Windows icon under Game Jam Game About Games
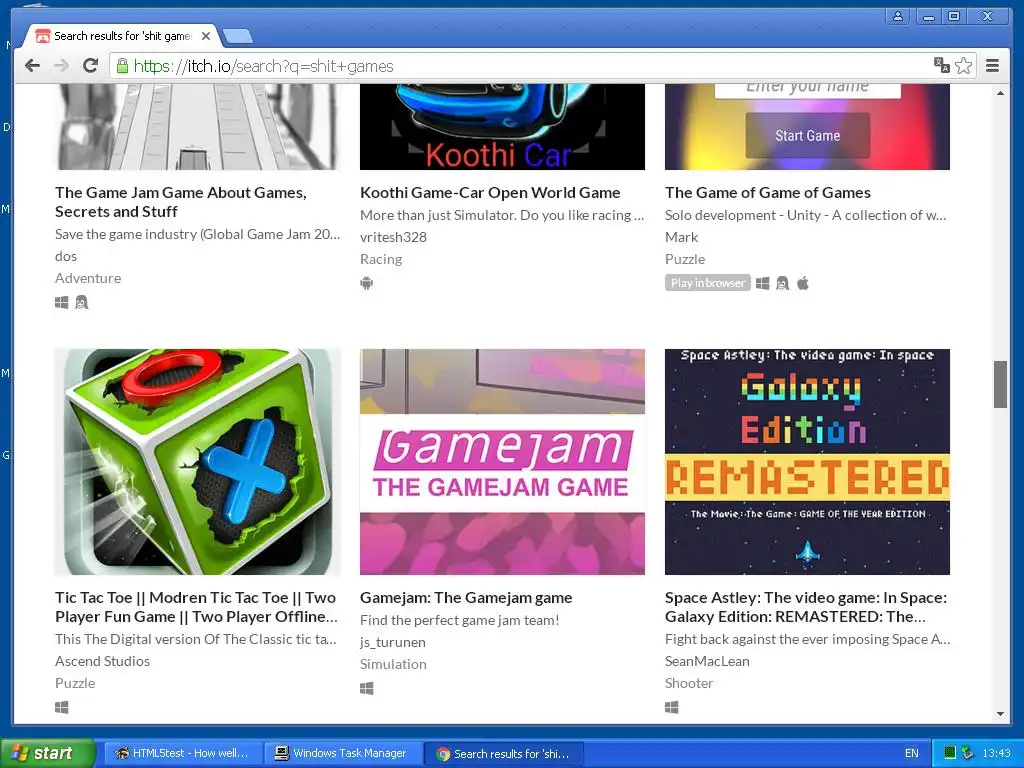The image size is (1024, 768). [61, 302]
